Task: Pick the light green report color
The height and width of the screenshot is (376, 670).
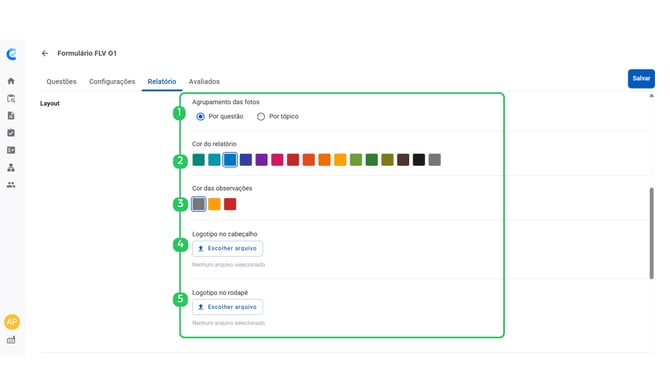Action: click(356, 160)
